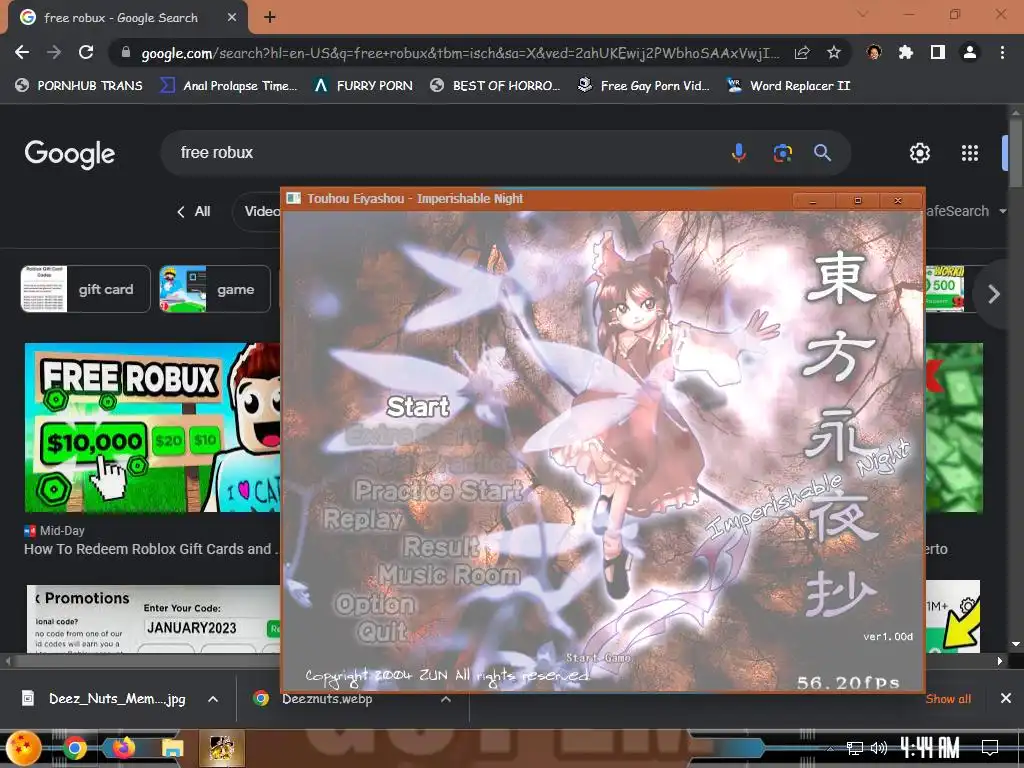
Task: Share this page from the address bar
Action: coord(802,53)
